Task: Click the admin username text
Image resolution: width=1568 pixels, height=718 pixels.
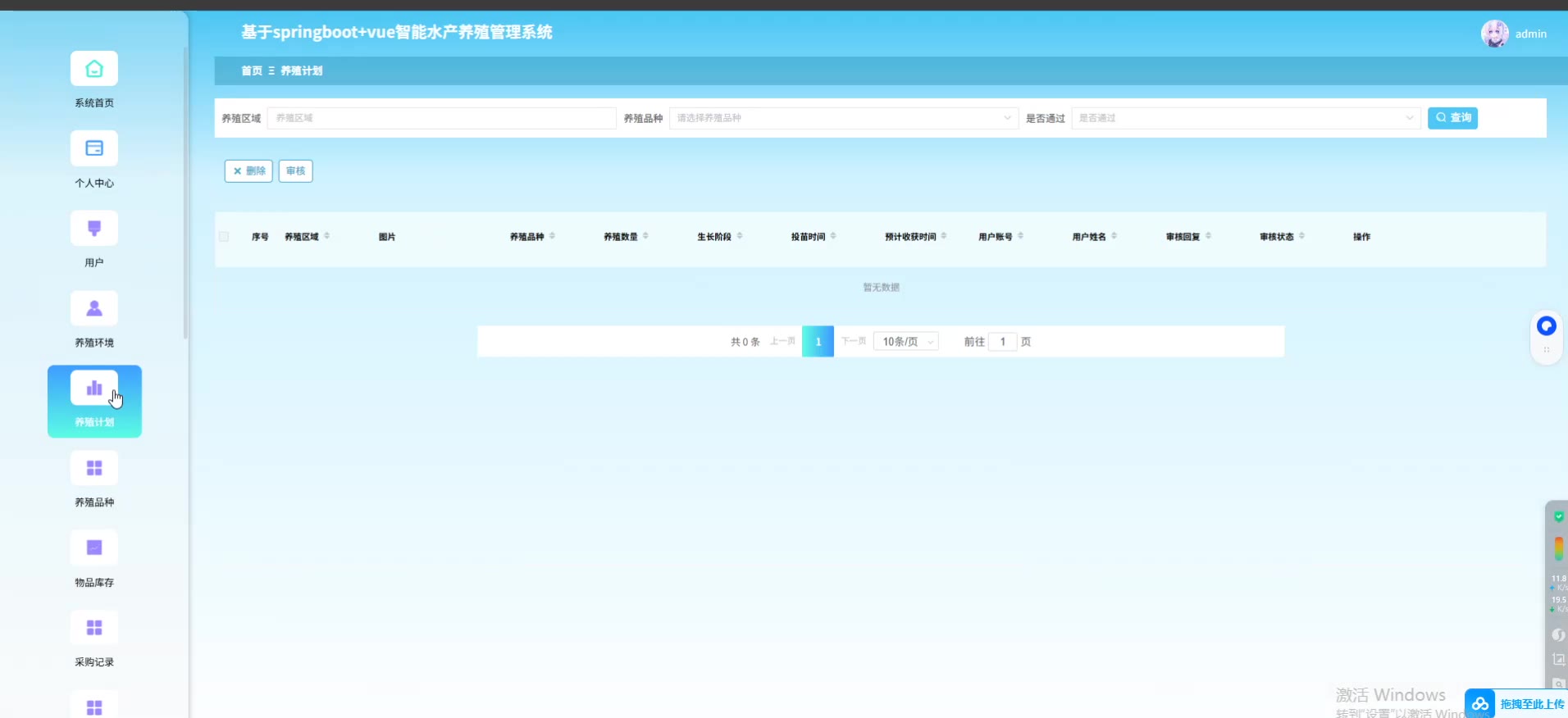Action: 1531,34
